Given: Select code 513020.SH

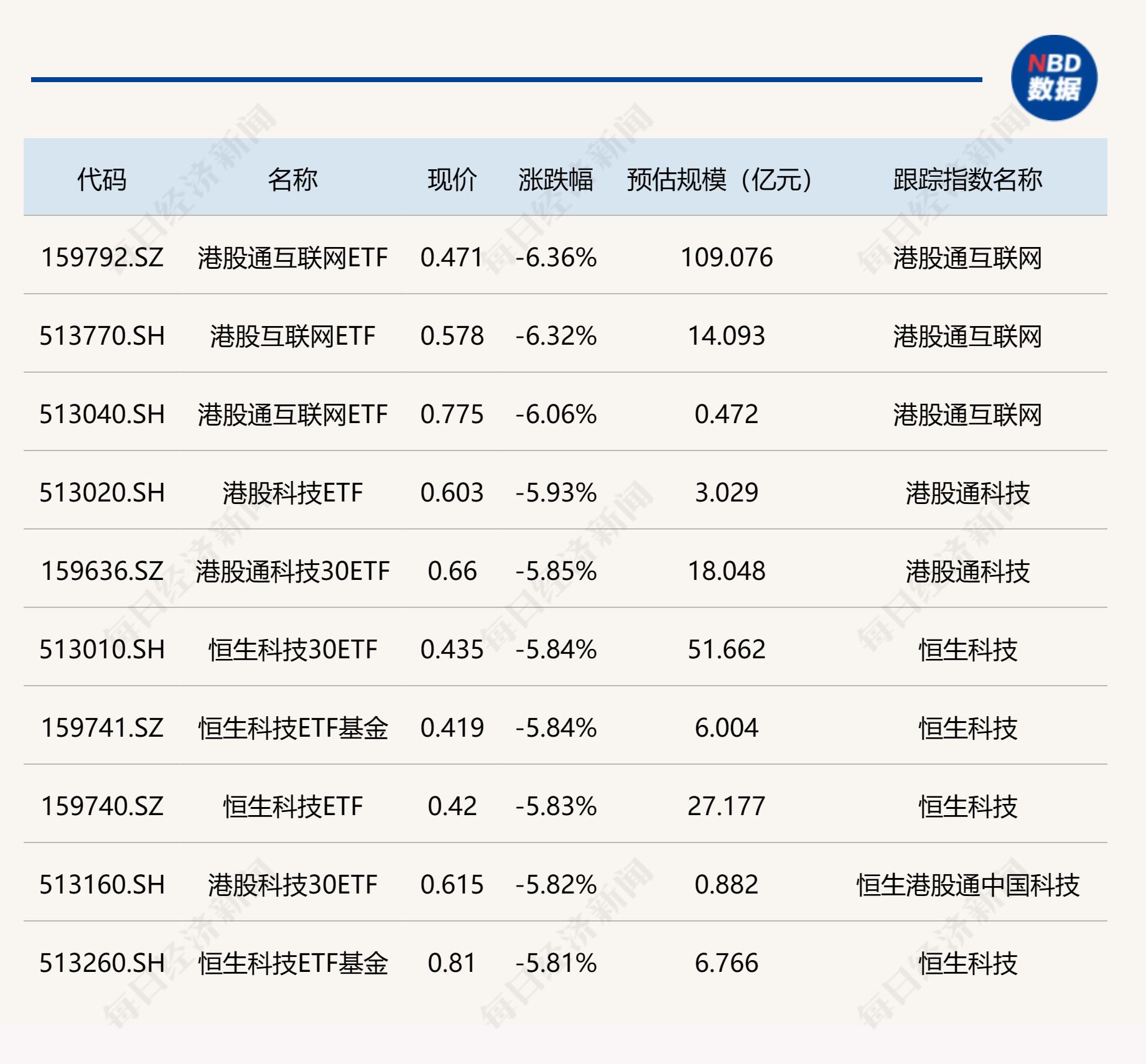Looking at the screenshot, I should point(102,493).
